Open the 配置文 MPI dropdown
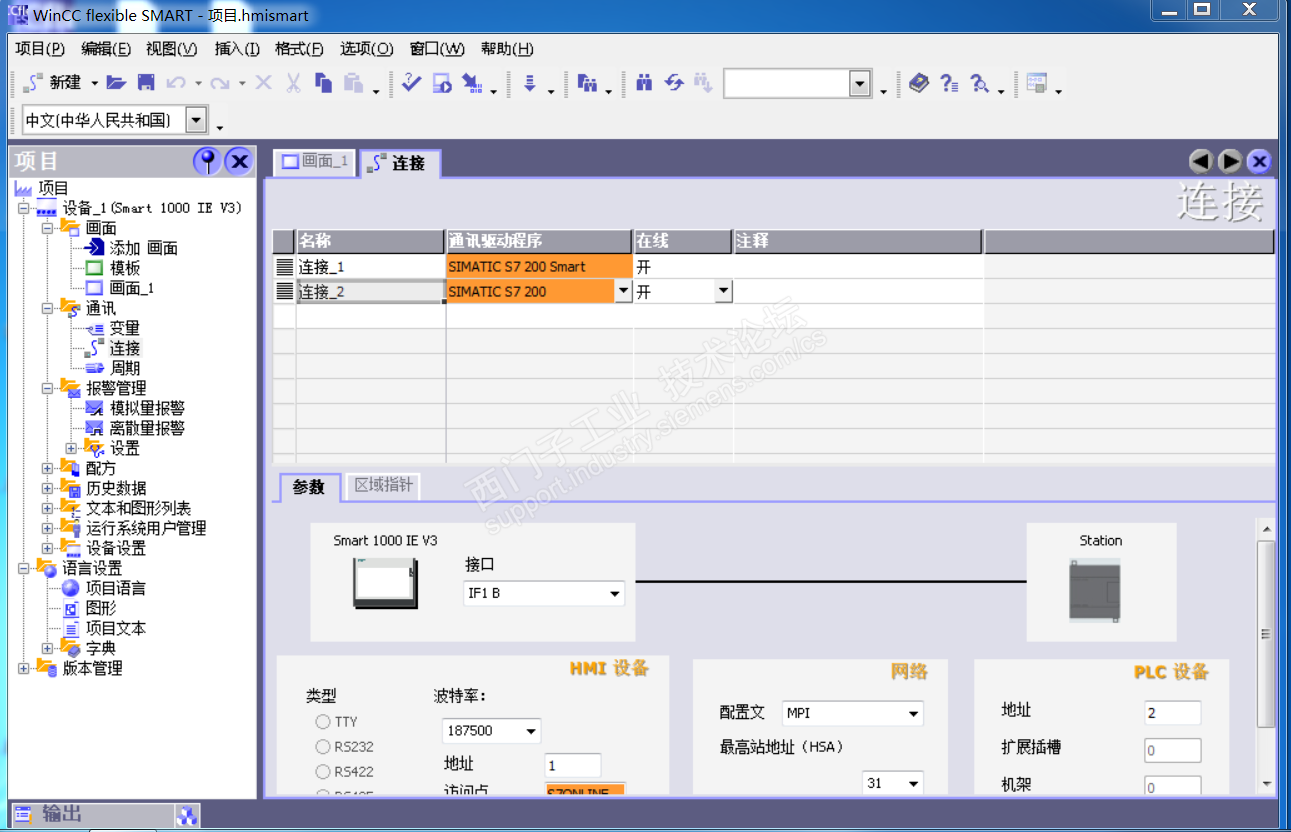The image size is (1291, 832). [x=913, y=713]
